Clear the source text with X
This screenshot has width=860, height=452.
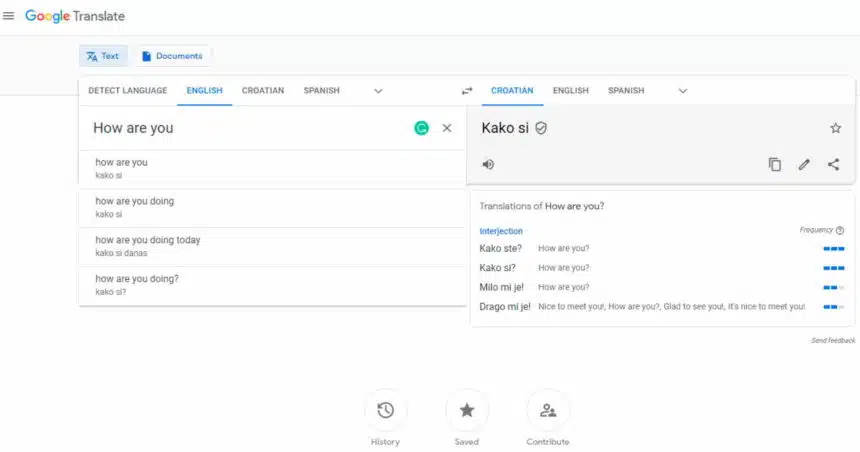447,128
